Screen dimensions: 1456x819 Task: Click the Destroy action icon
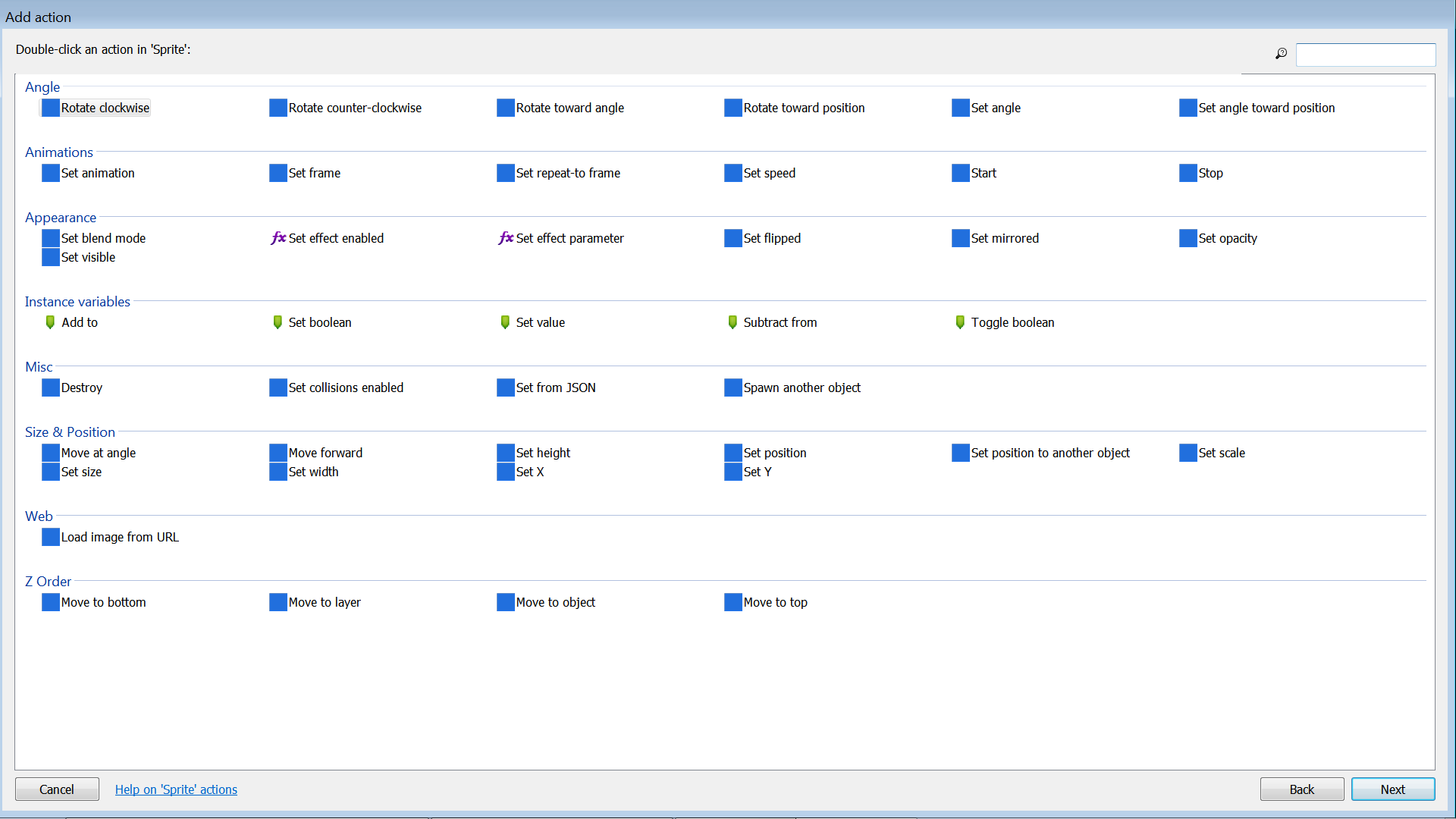[50, 388]
